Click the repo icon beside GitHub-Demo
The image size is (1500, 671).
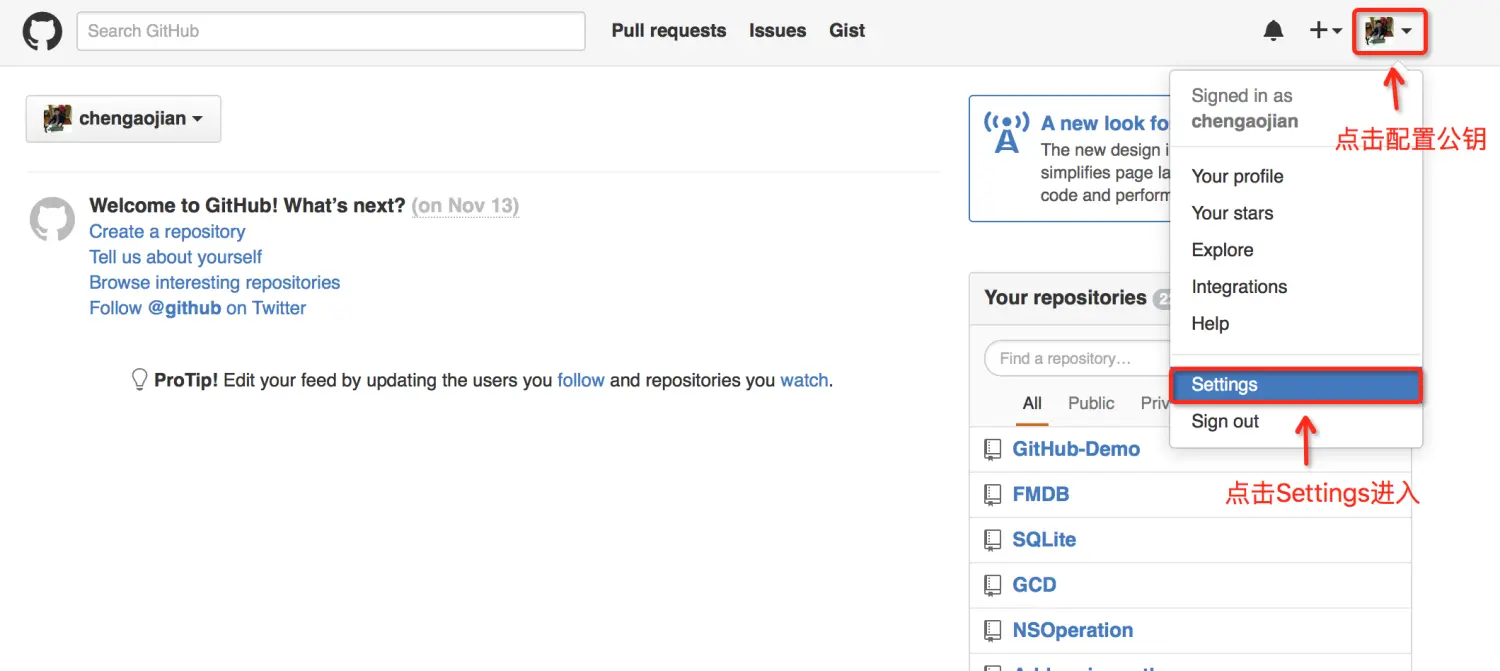[x=992, y=450]
